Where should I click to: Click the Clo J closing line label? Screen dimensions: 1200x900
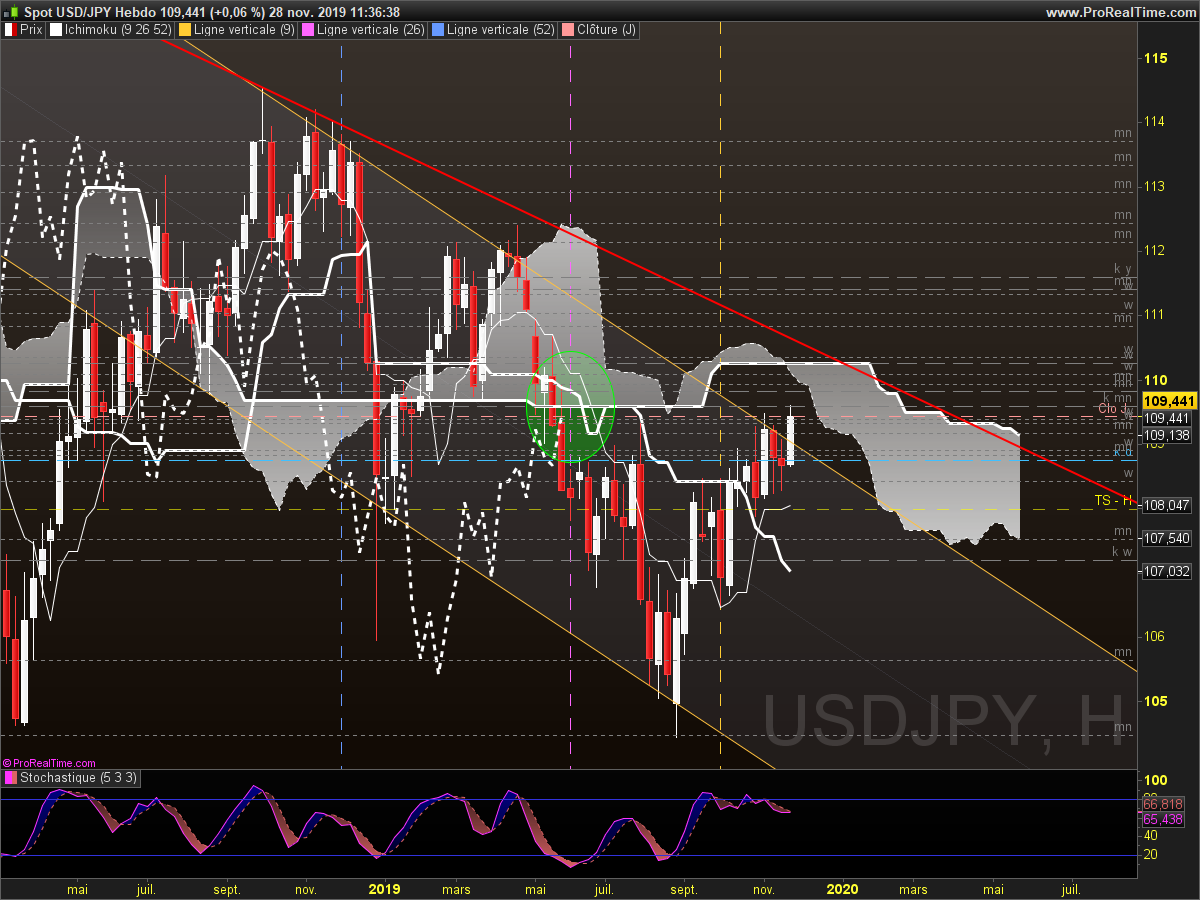click(x=1114, y=408)
